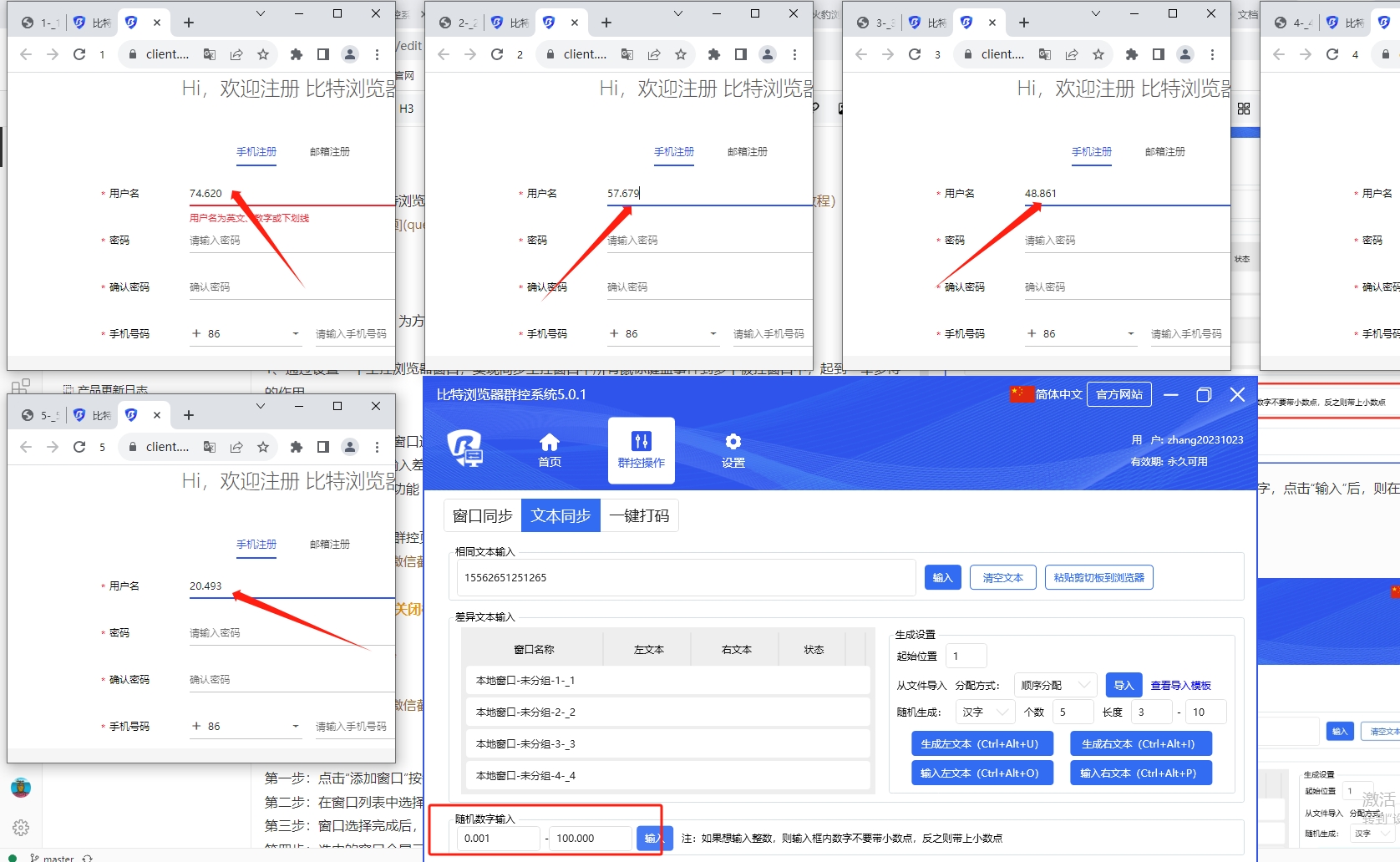Viewport: 1400px width, 862px height.
Task: Toggle the side panel icon in window 5
Action: point(323,447)
